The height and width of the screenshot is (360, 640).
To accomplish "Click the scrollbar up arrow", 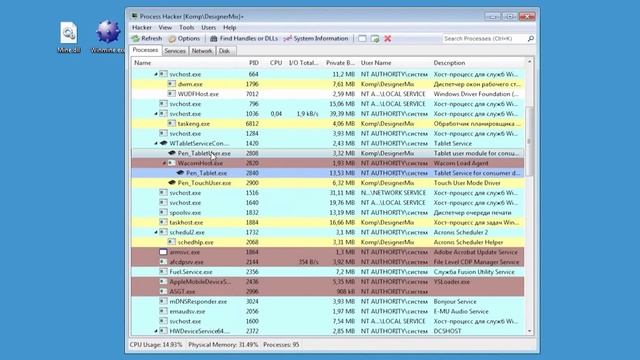I will (x=529, y=62).
